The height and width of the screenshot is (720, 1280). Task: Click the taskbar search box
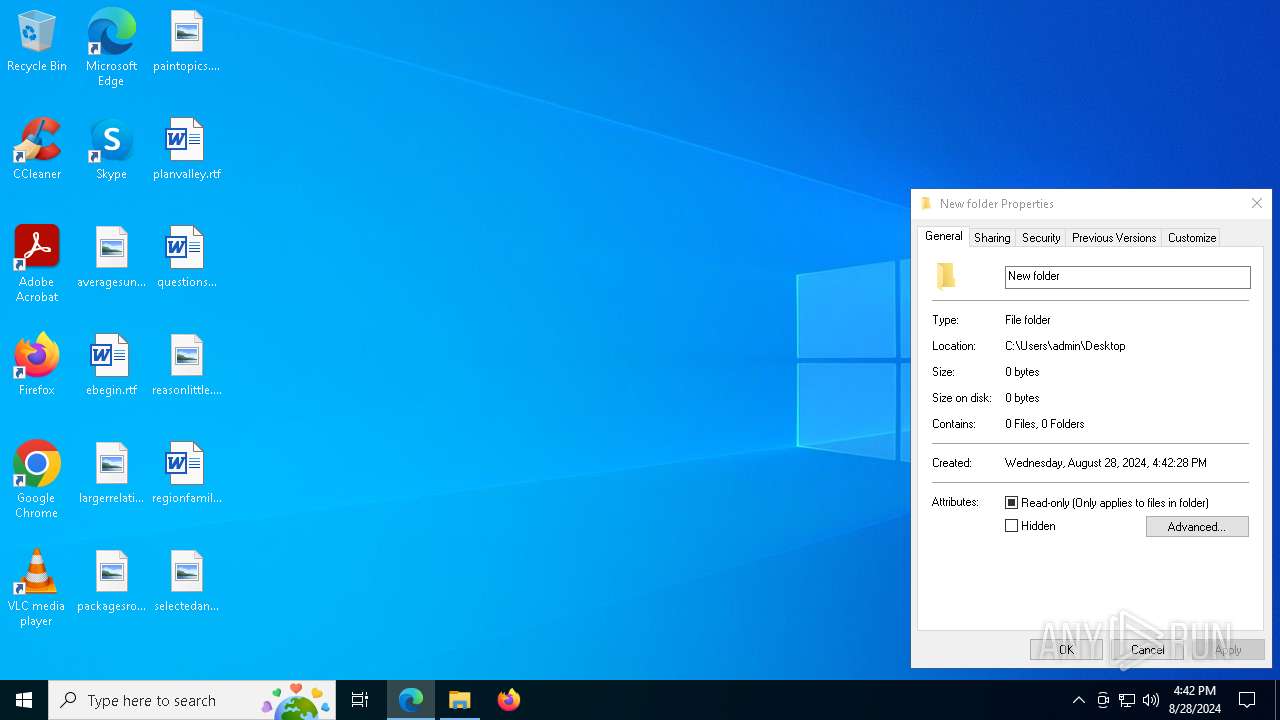[x=192, y=700]
